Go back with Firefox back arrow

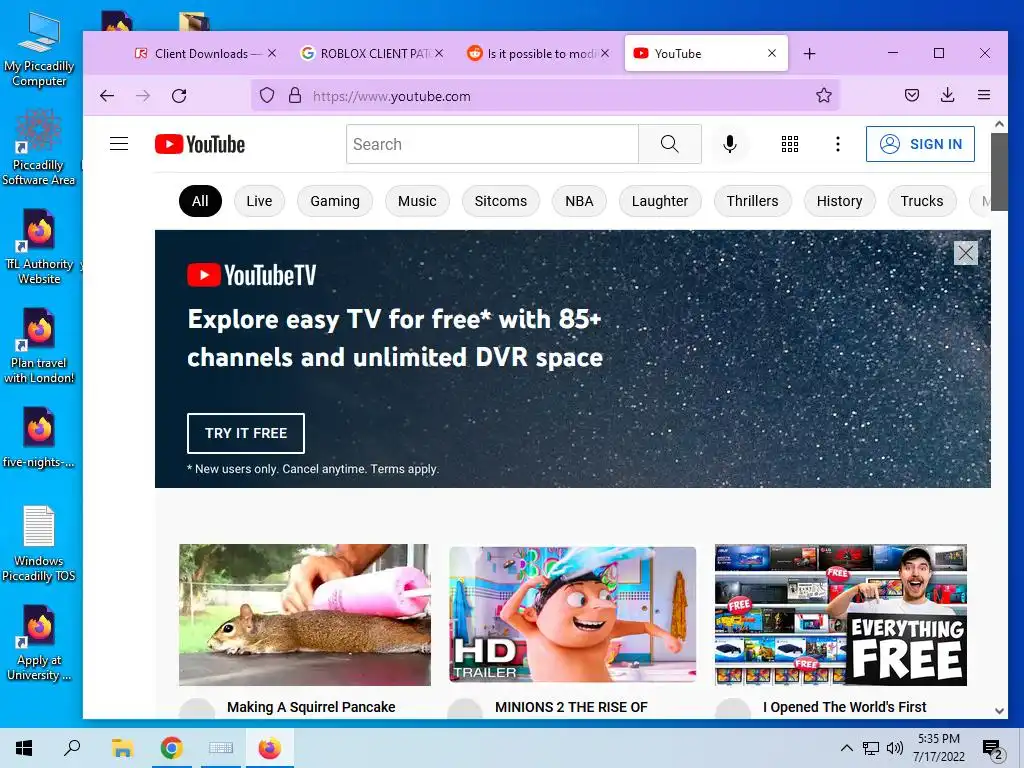107,96
